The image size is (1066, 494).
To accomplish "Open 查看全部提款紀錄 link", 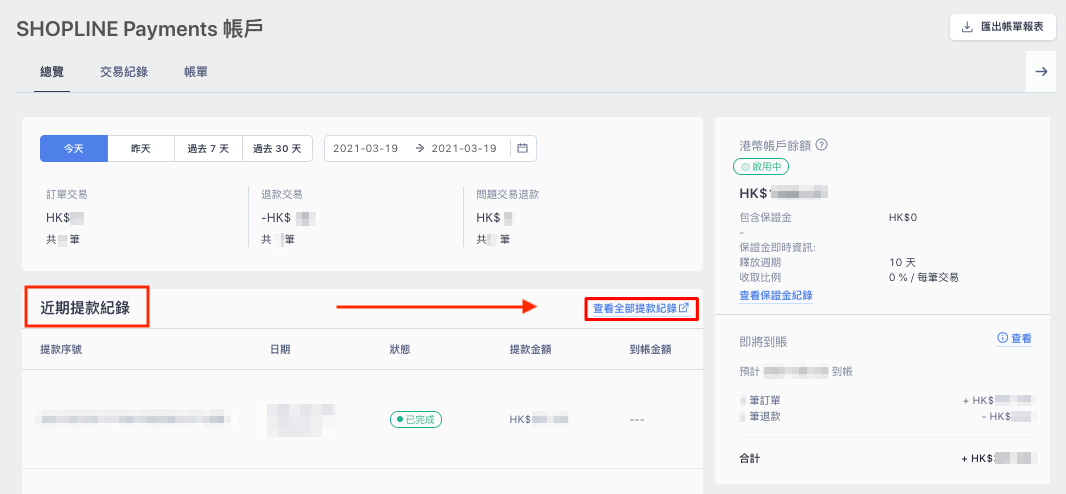I will tap(635, 308).
